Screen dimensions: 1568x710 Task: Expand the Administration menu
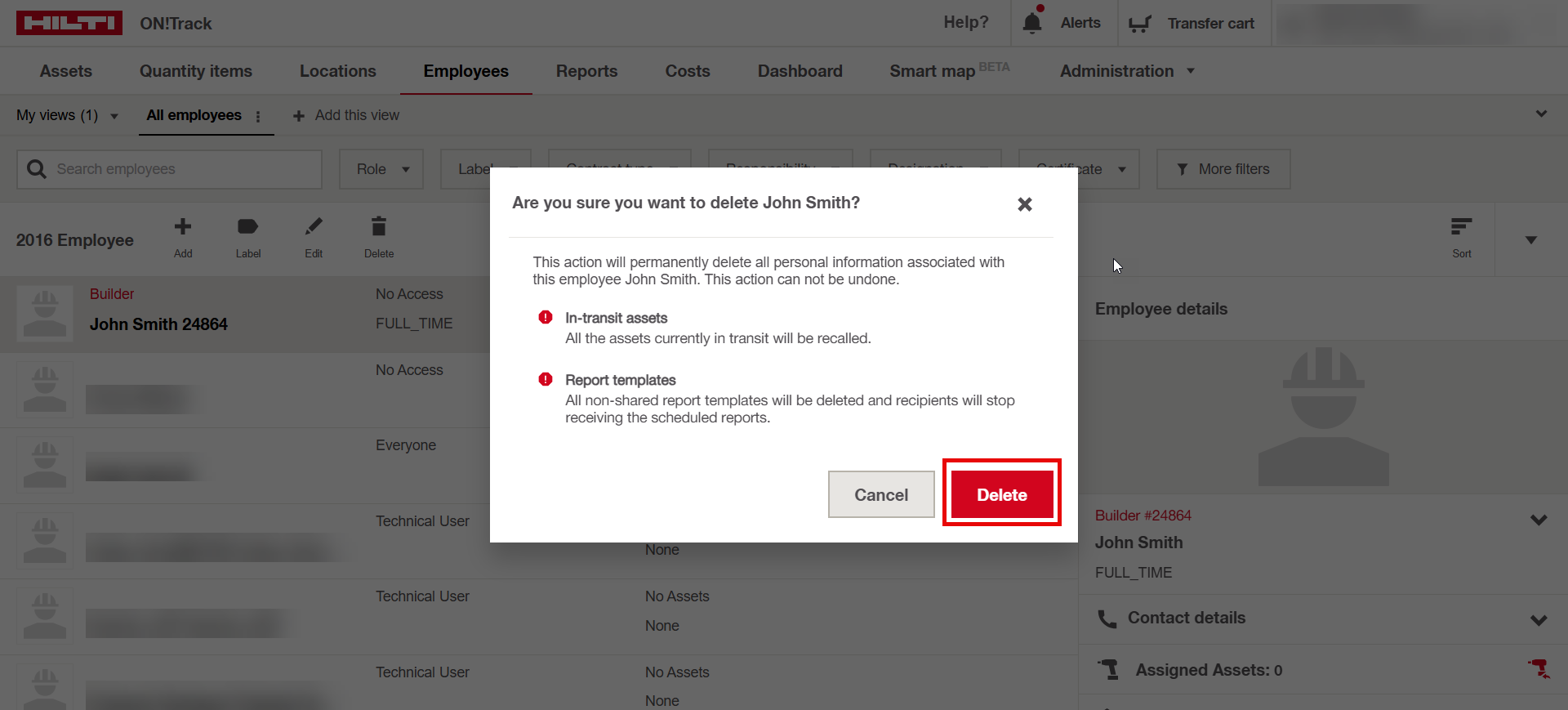point(1126,71)
